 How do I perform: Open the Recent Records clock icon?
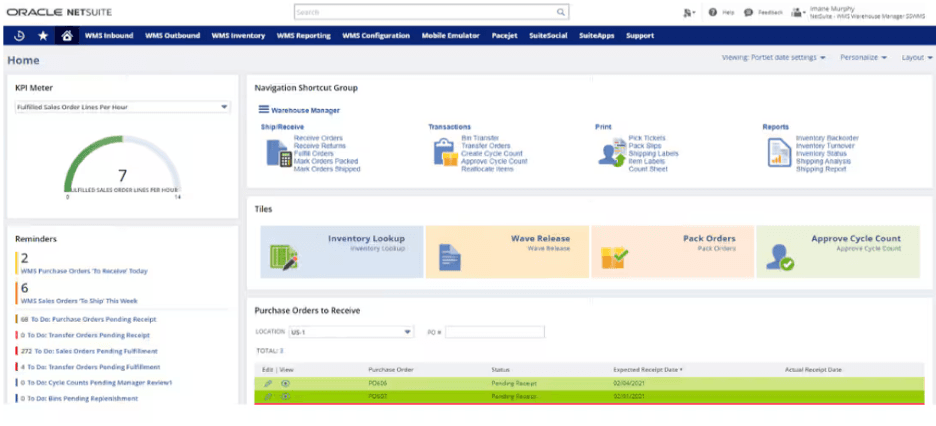(x=20, y=35)
